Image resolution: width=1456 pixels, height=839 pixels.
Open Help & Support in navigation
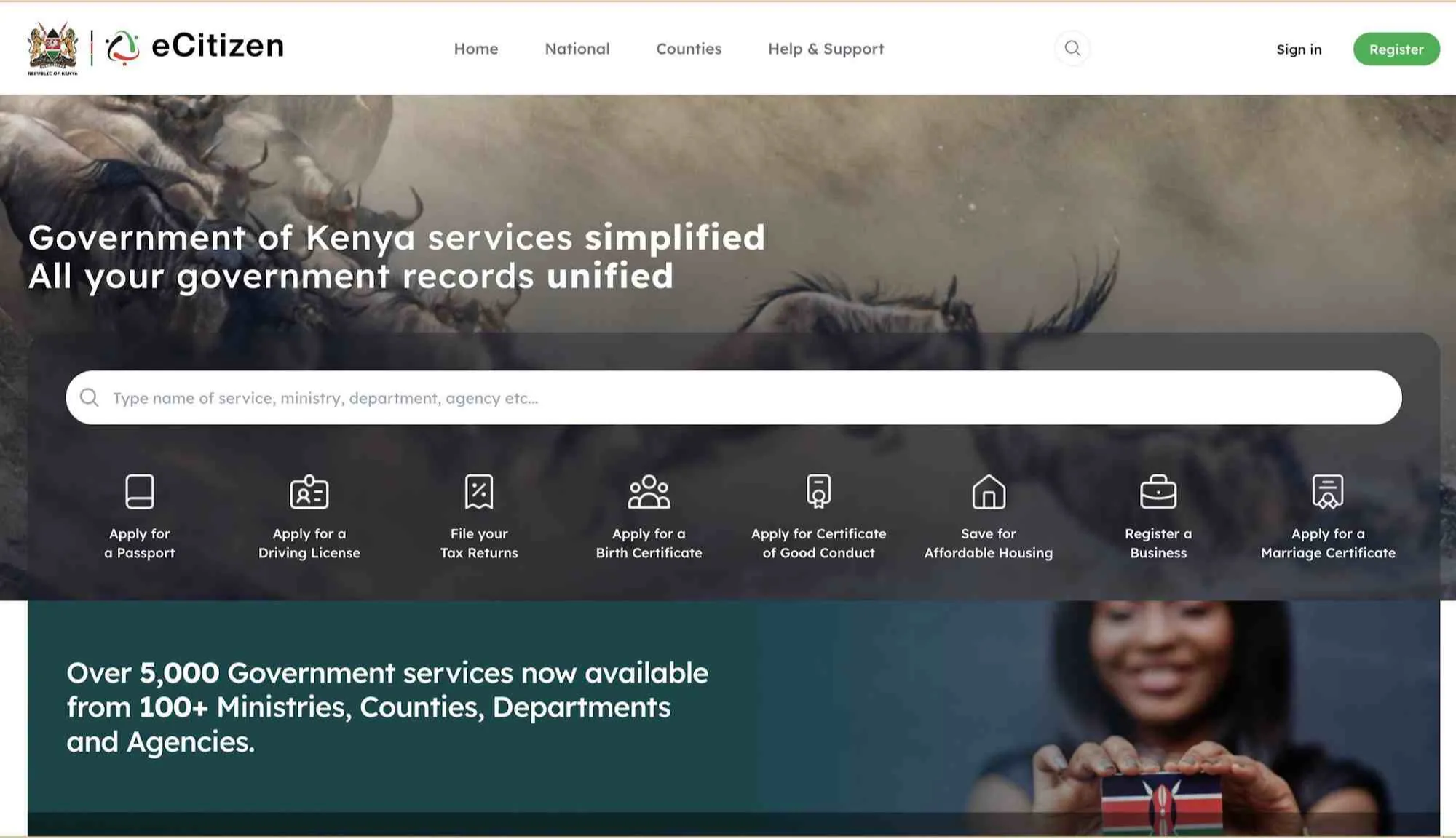[826, 49]
